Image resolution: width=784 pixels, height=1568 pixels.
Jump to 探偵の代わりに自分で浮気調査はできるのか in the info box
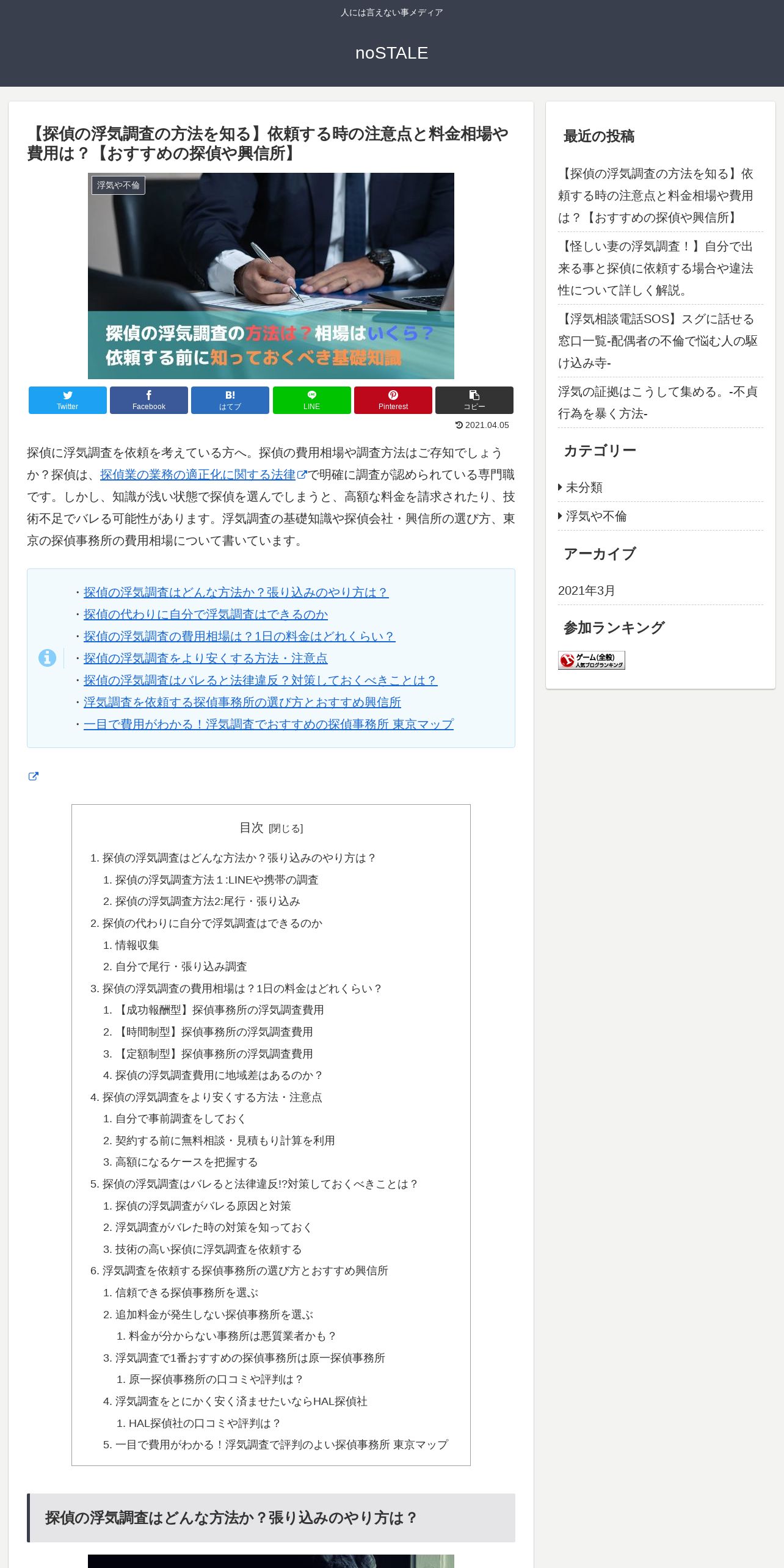[x=206, y=614]
